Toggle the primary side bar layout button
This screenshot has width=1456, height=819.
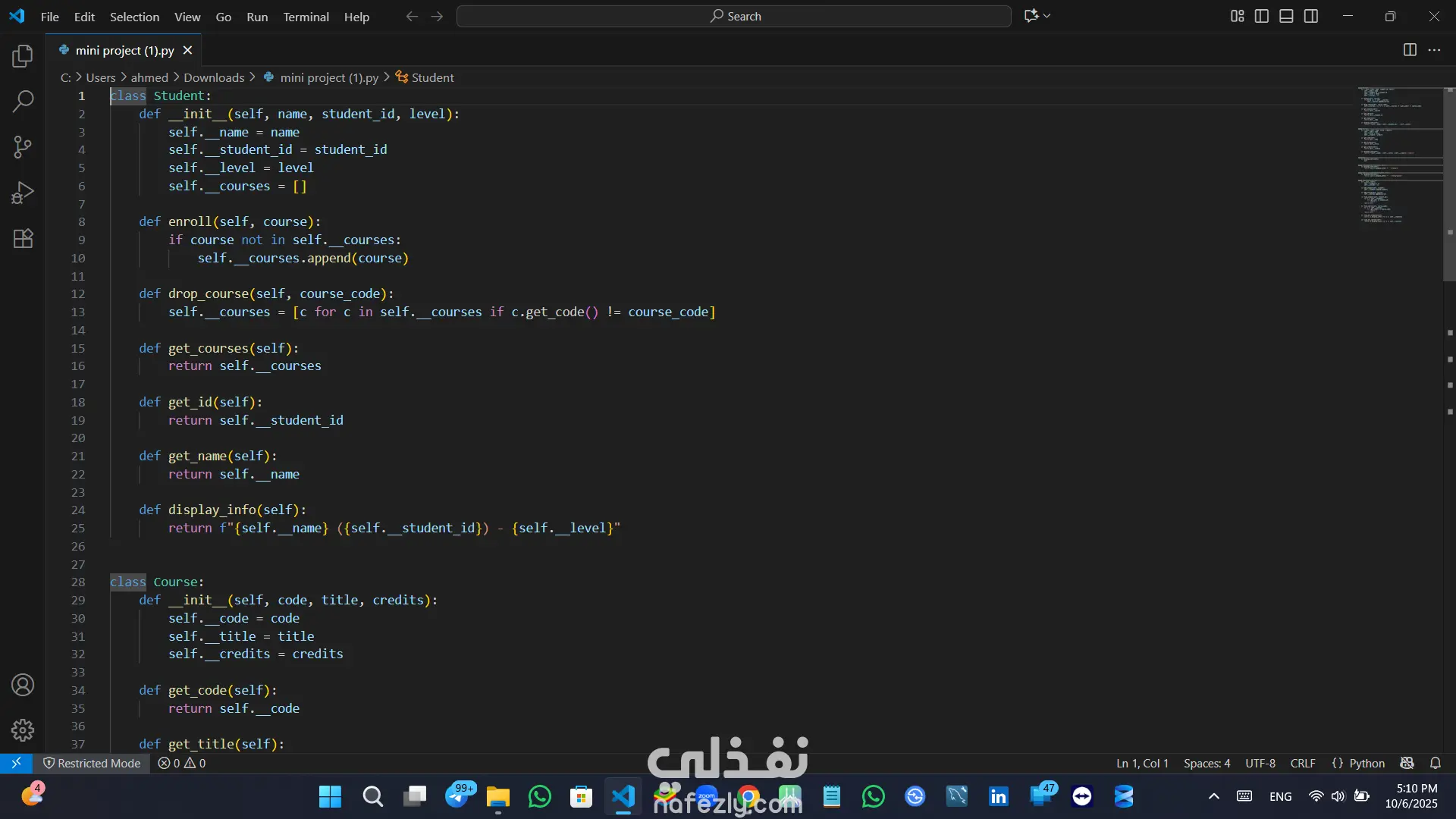point(1262,16)
